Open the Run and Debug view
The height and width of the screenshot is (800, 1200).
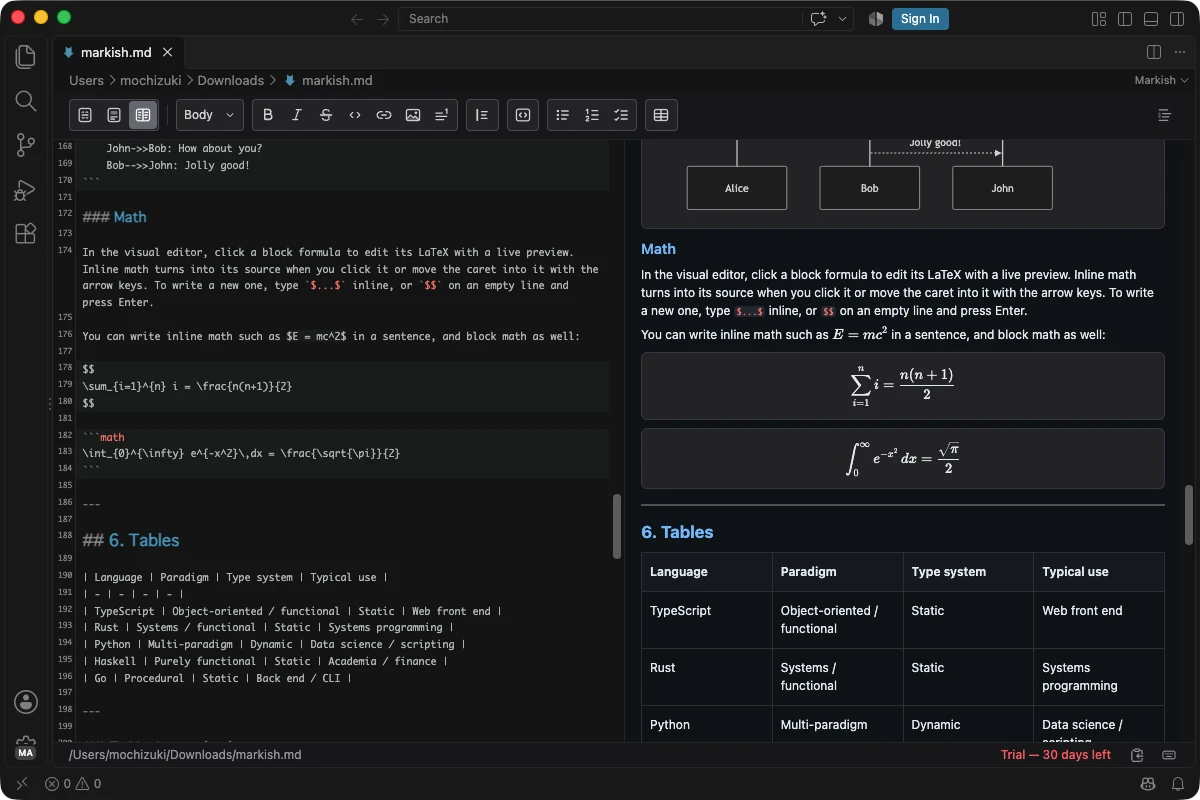tap(26, 189)
